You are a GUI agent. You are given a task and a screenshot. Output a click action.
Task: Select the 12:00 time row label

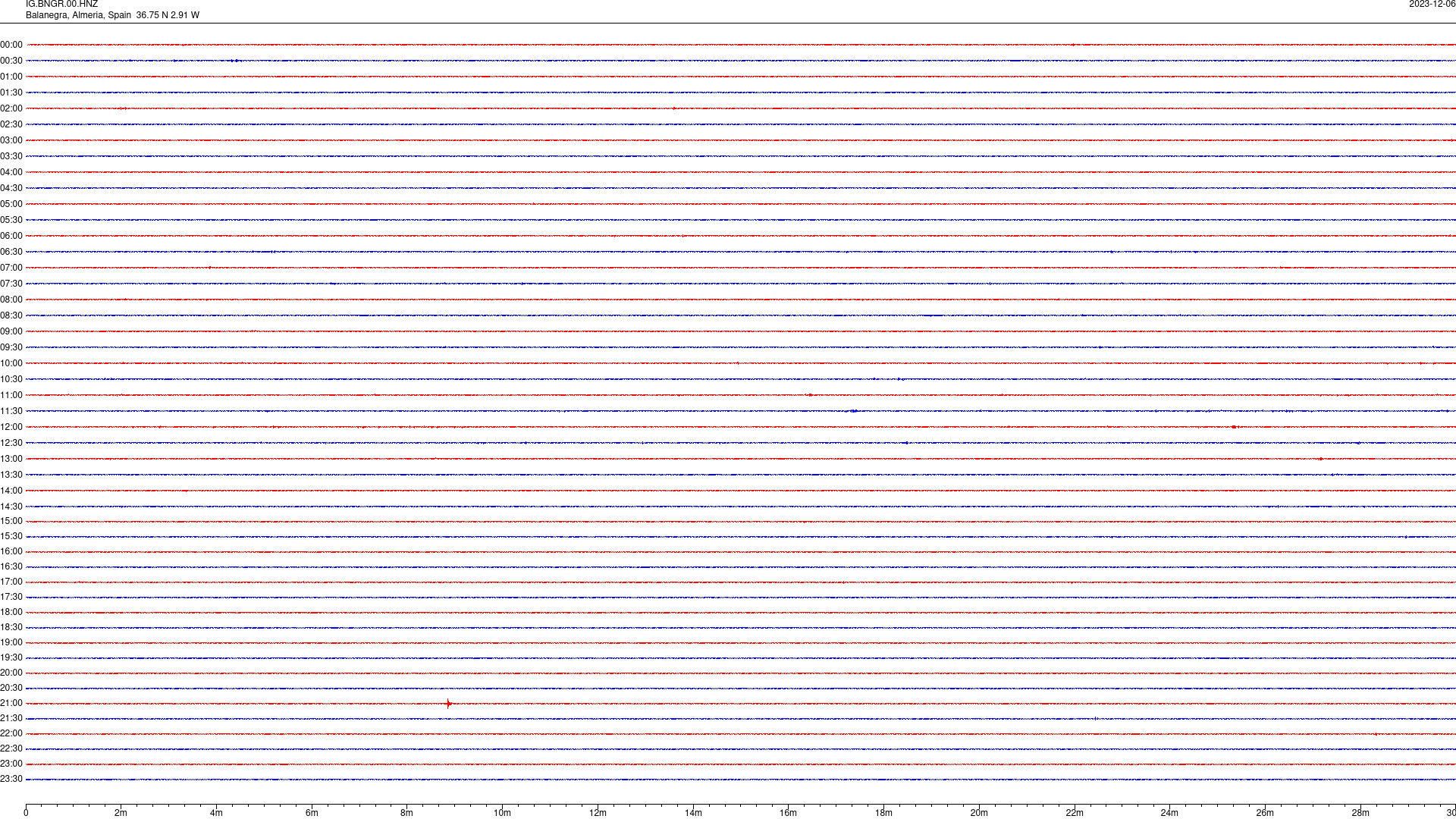pyautogui.click(x=11, y=427)
